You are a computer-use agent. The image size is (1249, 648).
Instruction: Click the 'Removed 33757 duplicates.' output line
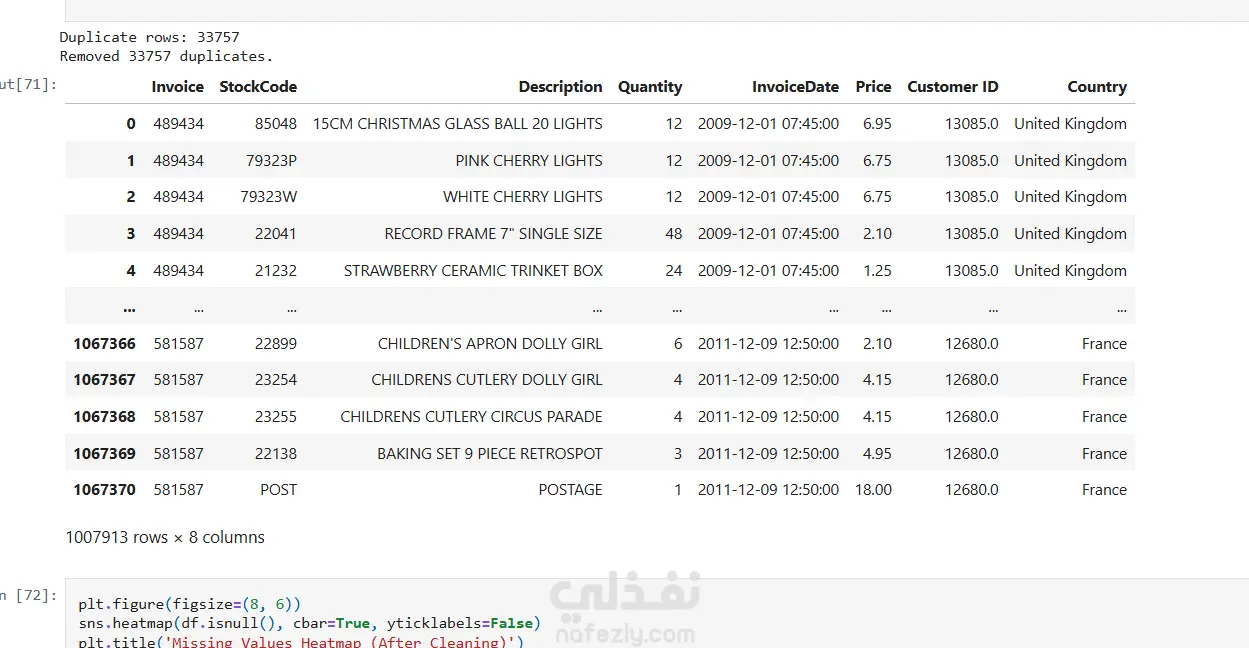pyautogui.click(x=167, y=56)
